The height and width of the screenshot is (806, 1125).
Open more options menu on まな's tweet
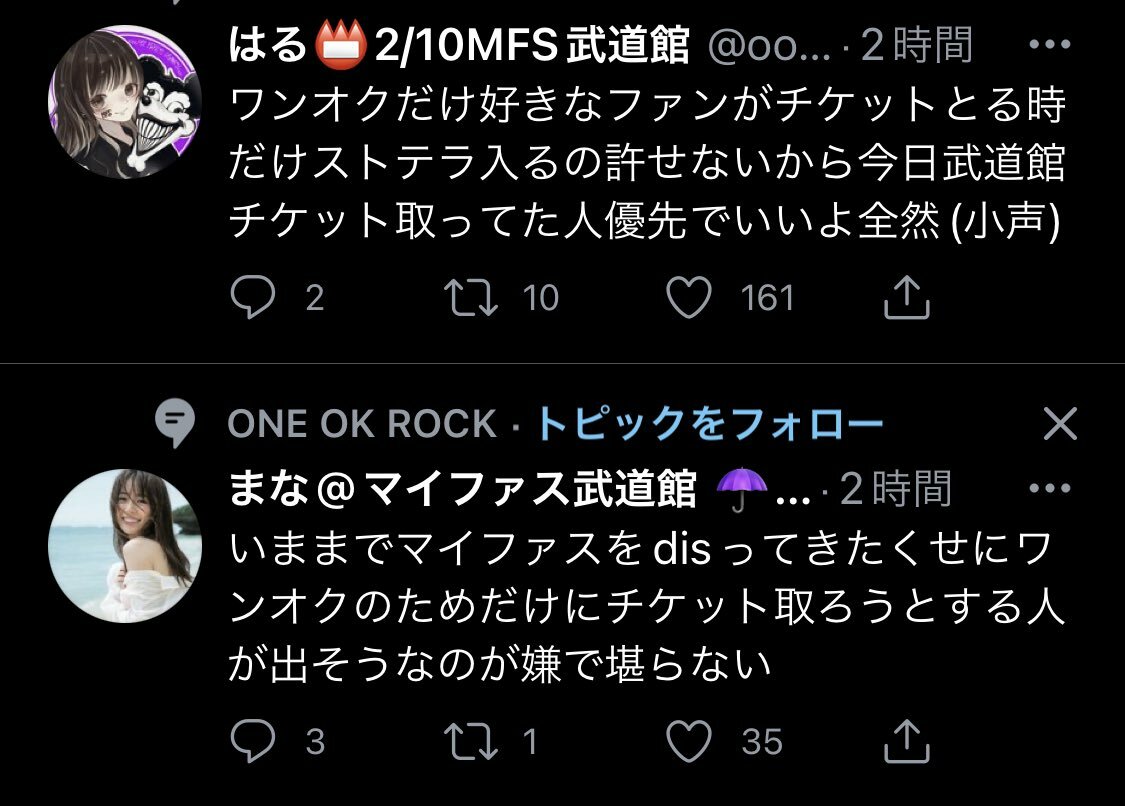tap(1050, 488)
